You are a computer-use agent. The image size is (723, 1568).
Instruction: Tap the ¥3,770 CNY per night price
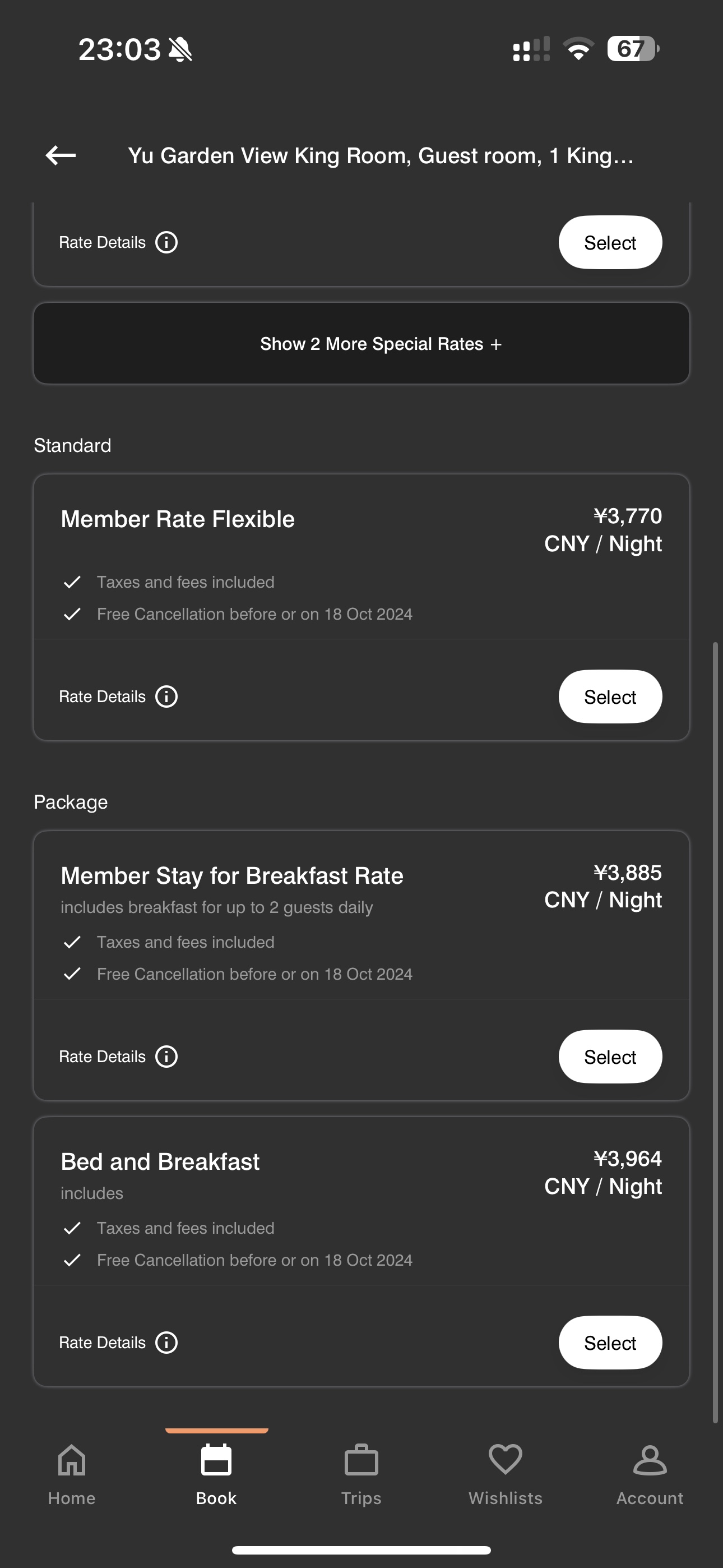pos(603,529)
